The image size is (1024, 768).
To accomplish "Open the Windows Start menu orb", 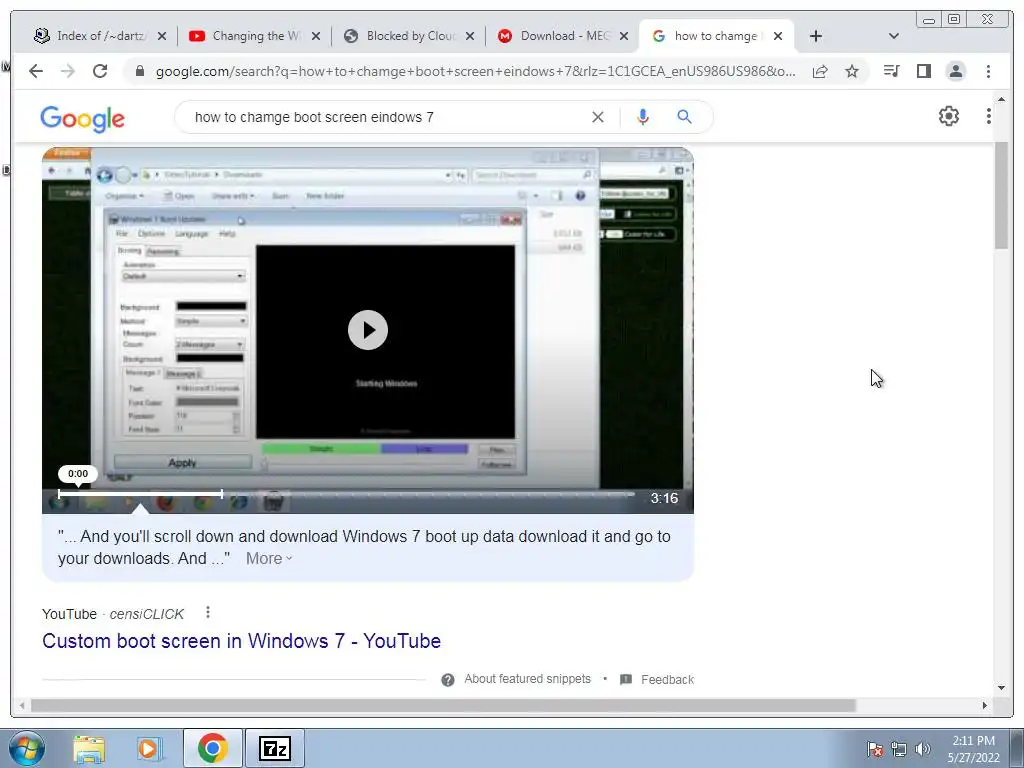I will click(26, 748).
